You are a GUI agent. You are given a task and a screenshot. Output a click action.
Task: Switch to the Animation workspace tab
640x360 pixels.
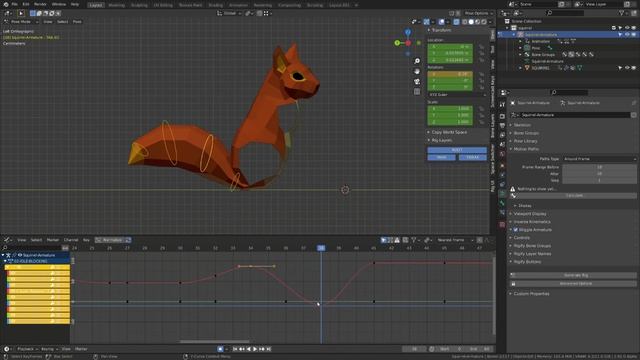[239, 5]
